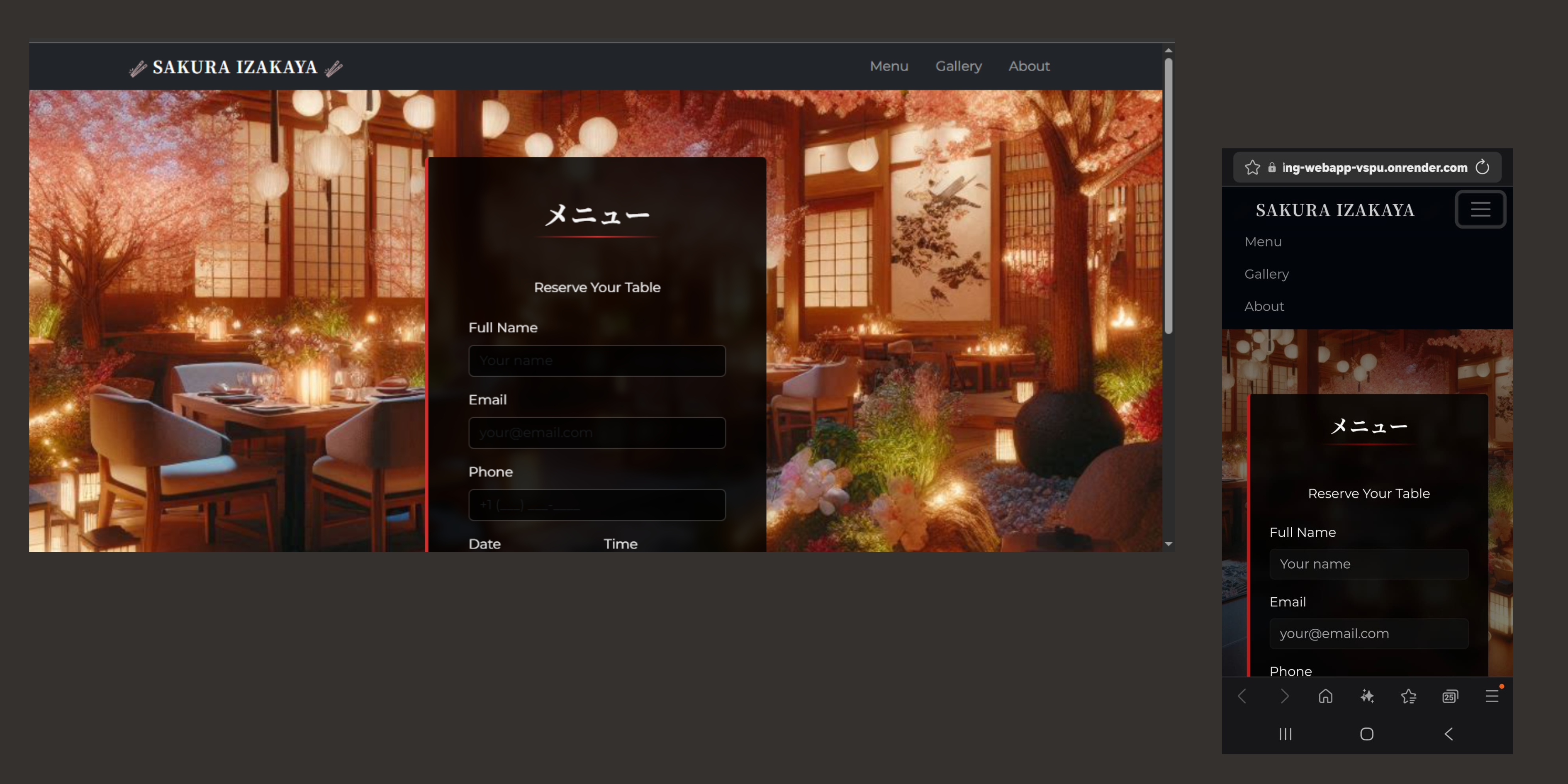Tap the home icon in mobile browser toolbar

pos(1326,696)
